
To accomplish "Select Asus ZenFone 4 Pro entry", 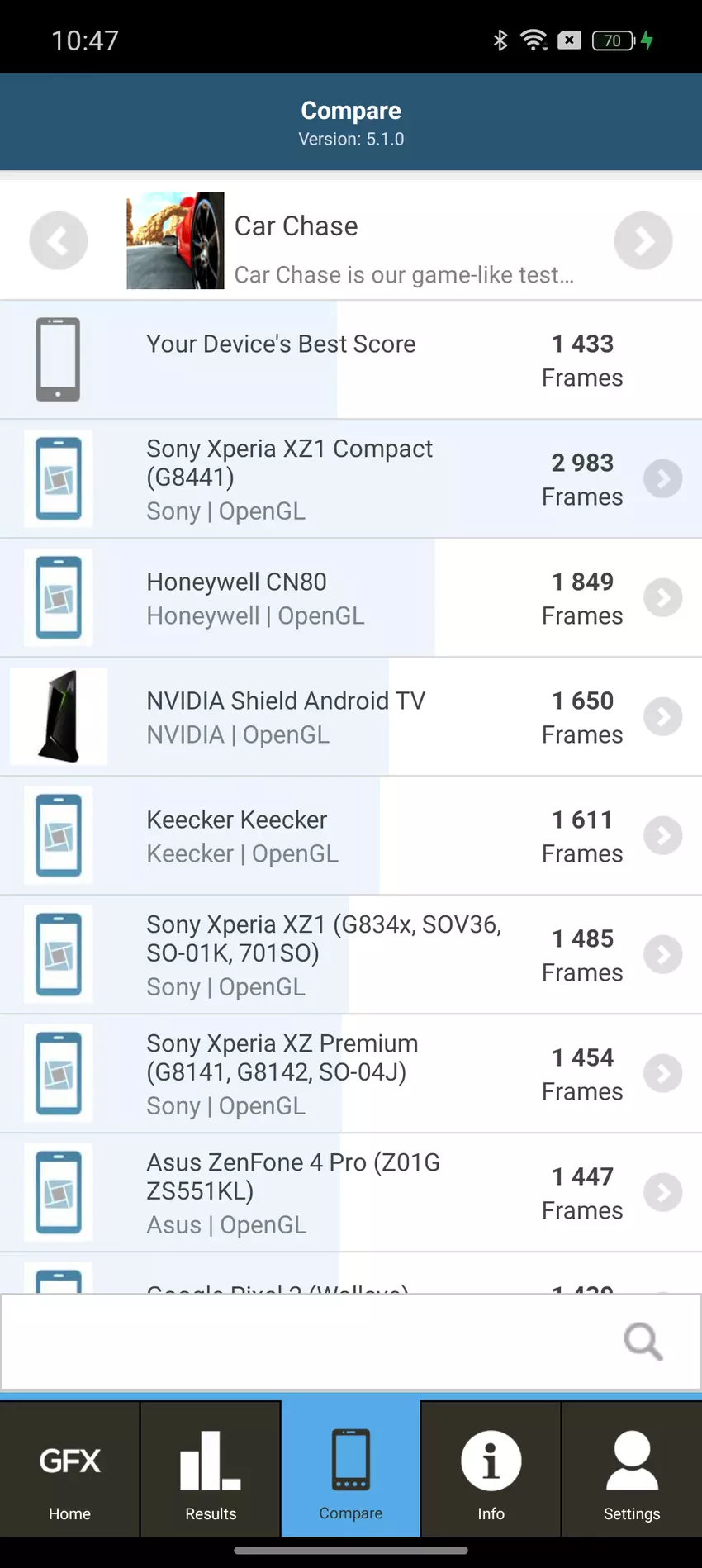I will (293, 1192).
